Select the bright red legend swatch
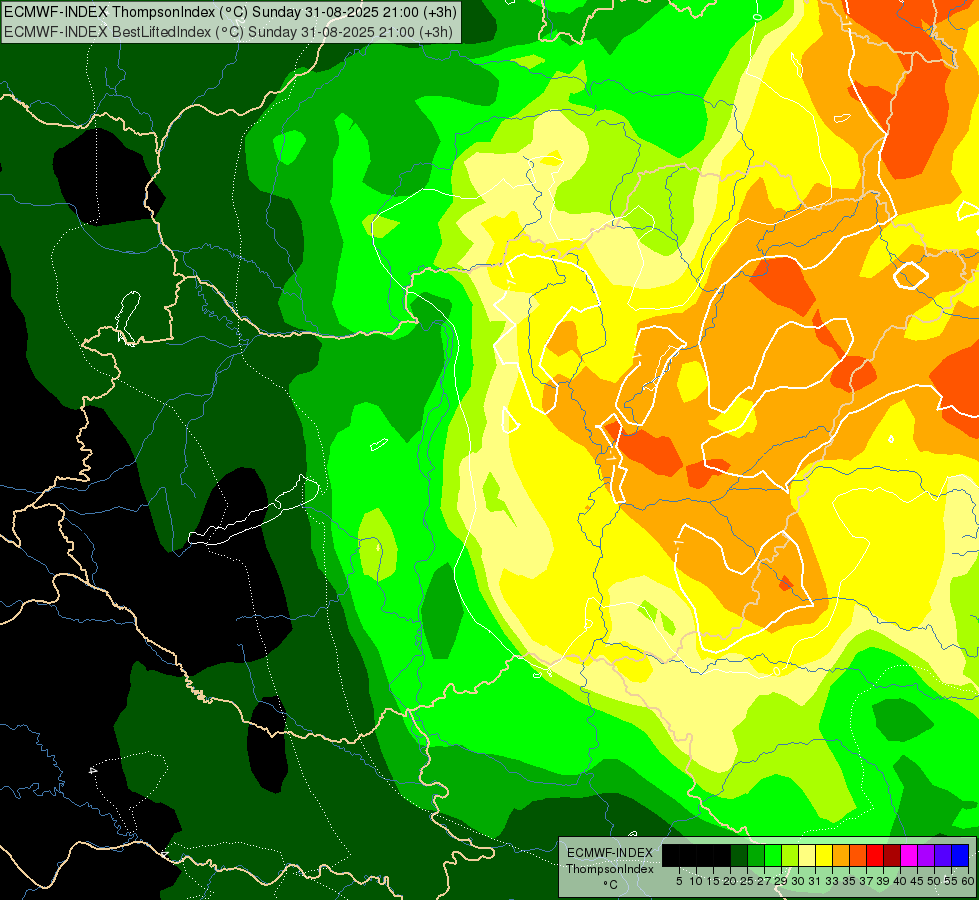979x900 pixels. (x=875, y=855)
